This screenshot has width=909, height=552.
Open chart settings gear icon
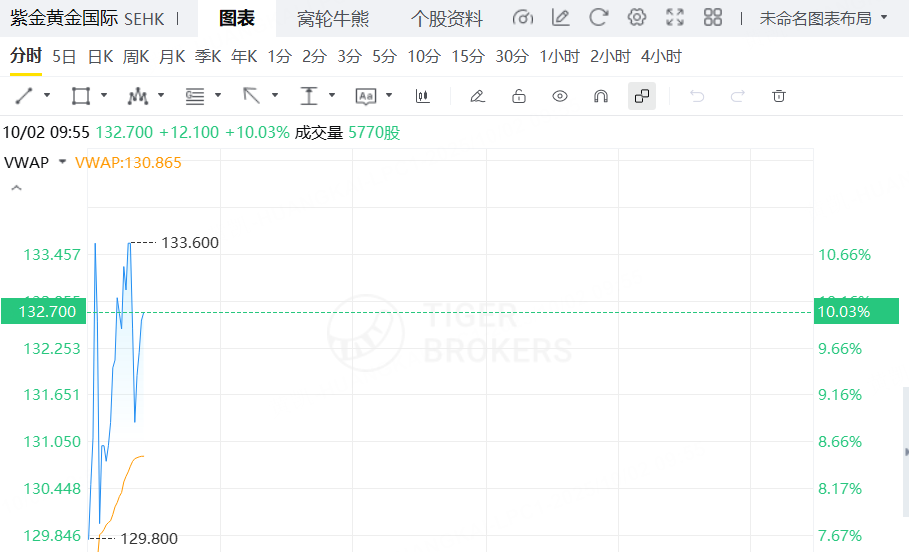pyautogui.click(x=636, y=18)
